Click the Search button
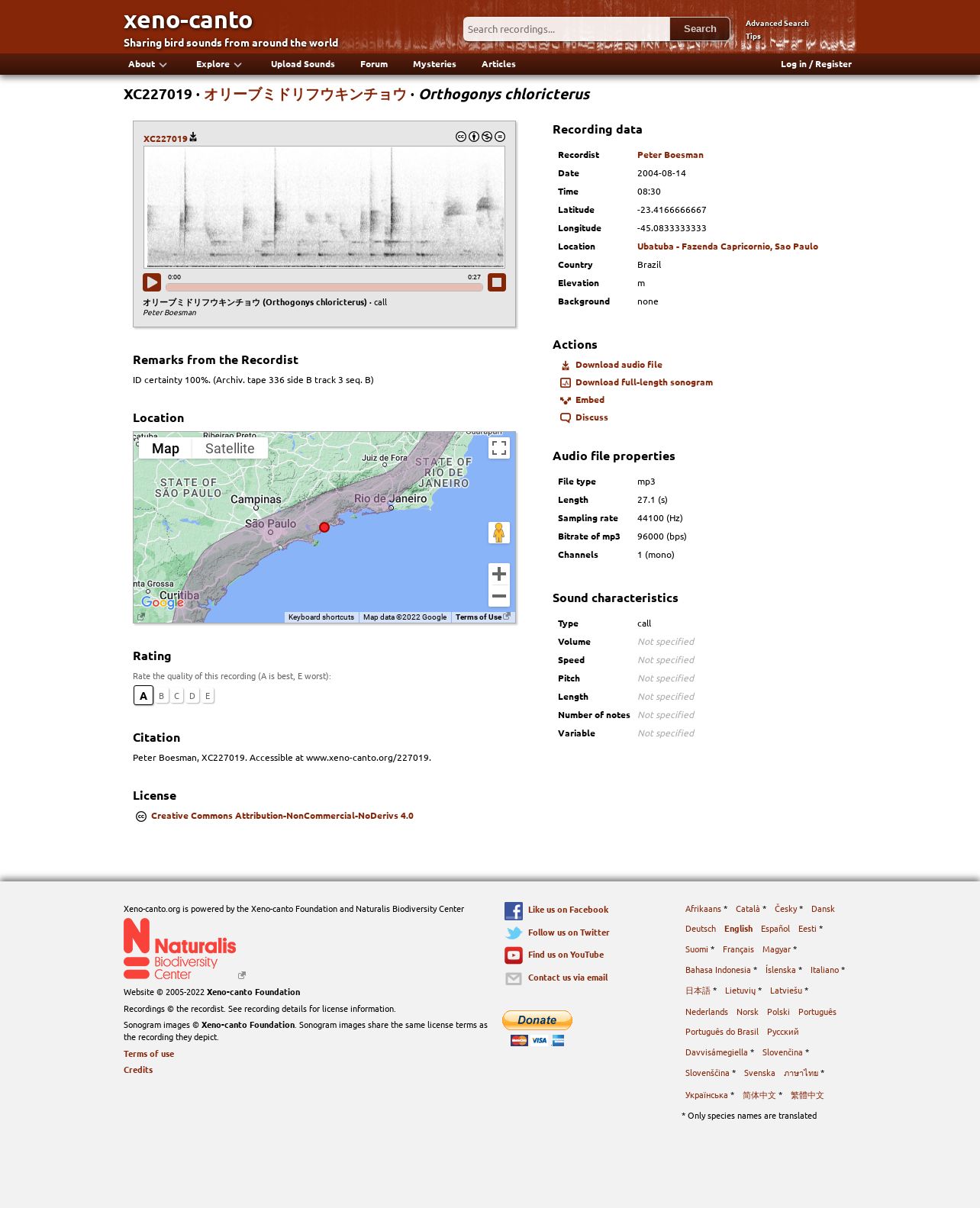 [700, 29]
